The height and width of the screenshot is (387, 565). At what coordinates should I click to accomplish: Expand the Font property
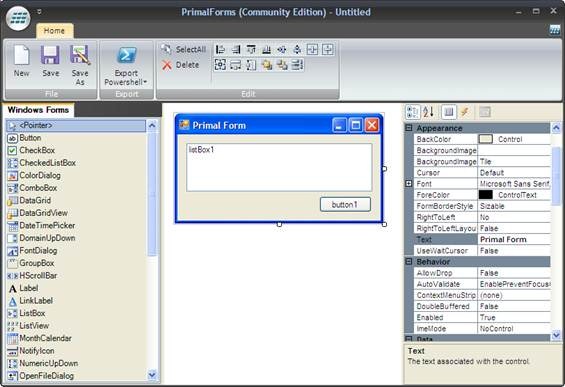point(409,184)
